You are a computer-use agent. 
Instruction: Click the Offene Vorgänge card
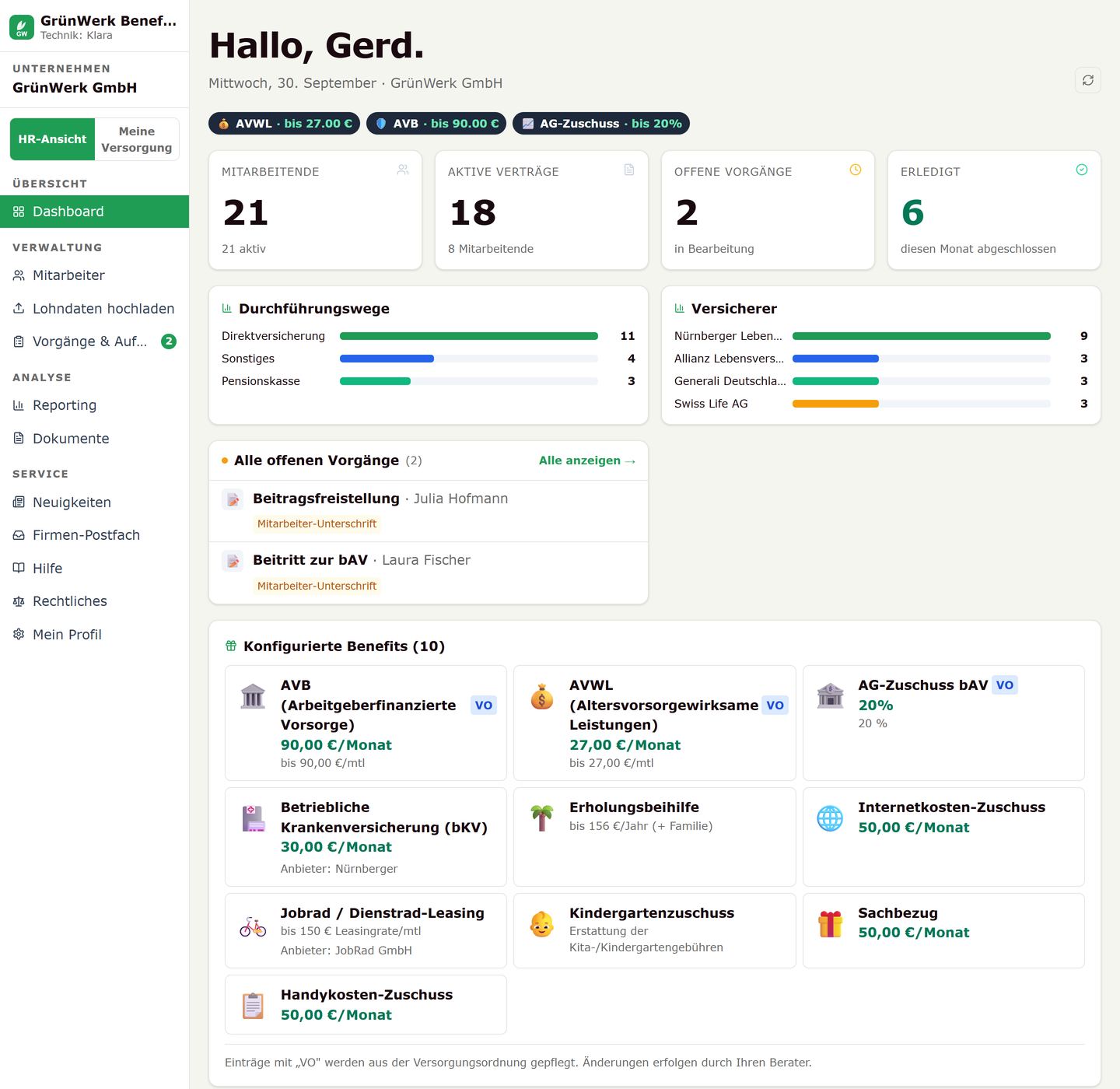pos(768,210)
